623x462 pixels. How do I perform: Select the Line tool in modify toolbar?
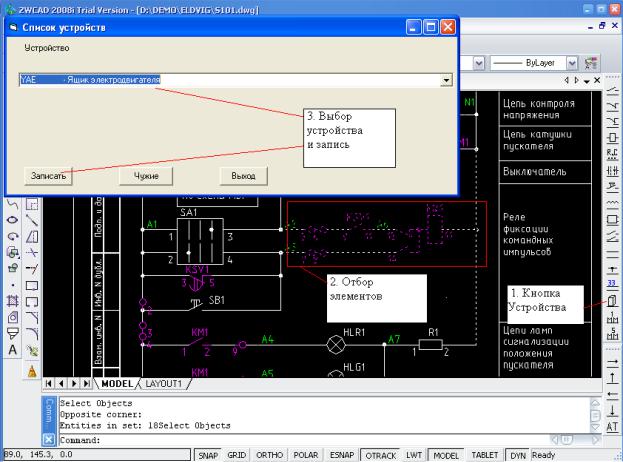pyautogui.click(x=32, y=219)
